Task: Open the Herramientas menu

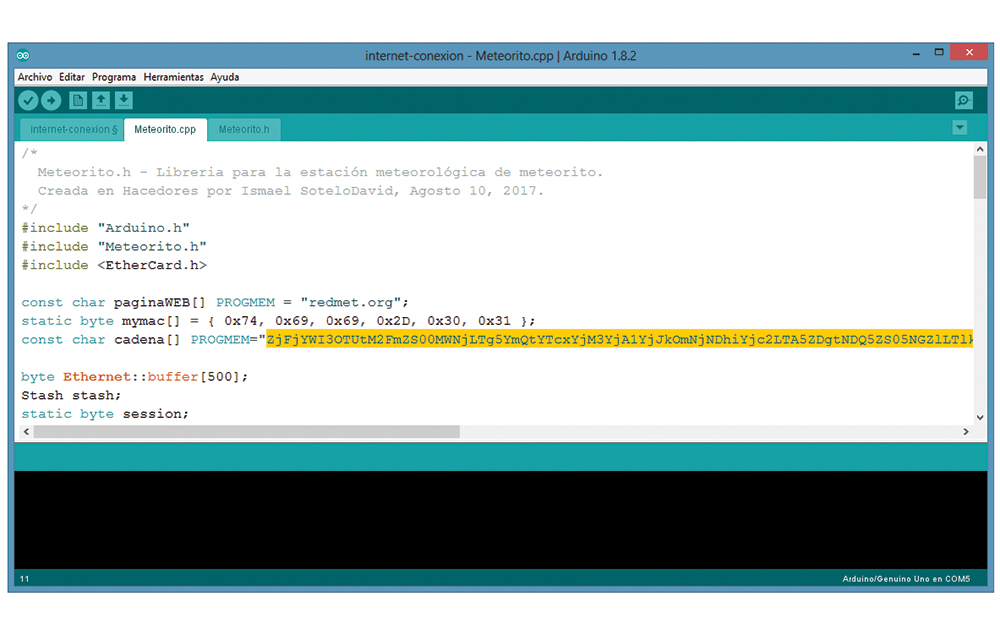Action: [173, 77]
